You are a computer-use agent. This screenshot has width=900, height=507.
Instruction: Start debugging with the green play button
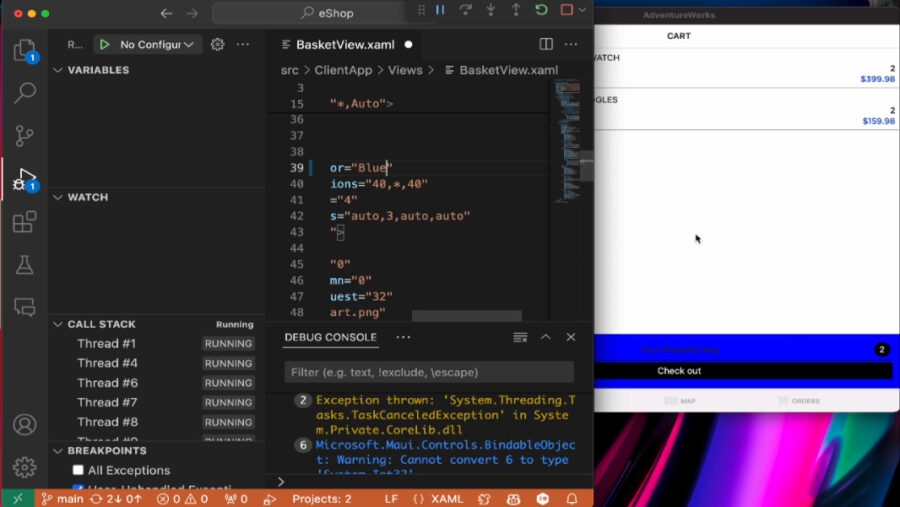coord(104,44)
